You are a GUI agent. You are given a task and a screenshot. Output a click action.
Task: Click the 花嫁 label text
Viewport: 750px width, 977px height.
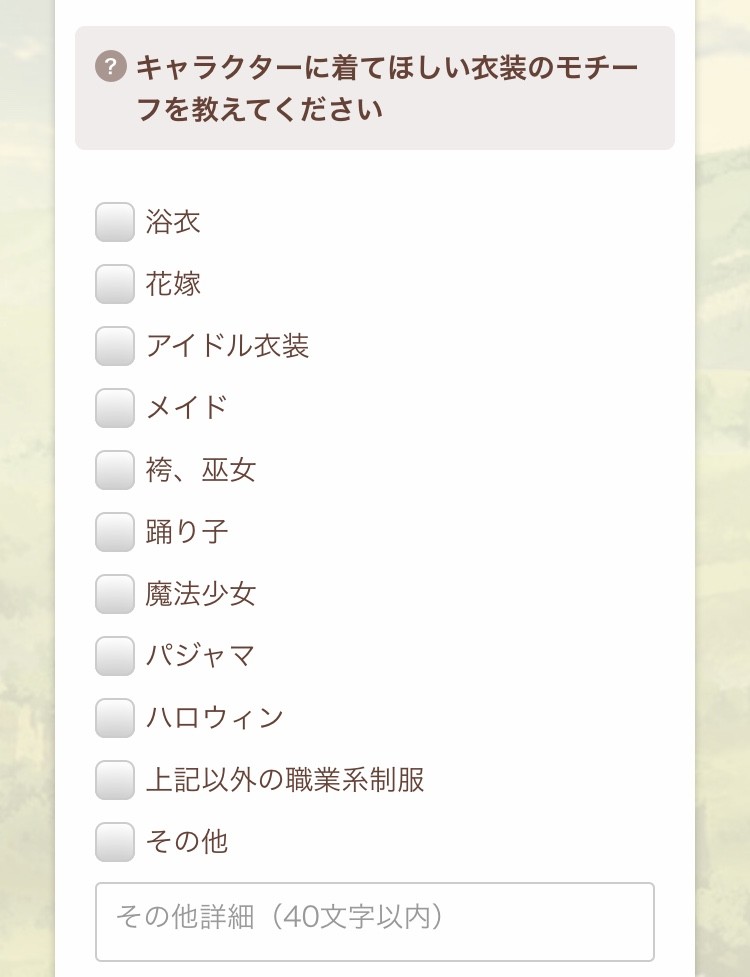[x=172, y=284]
